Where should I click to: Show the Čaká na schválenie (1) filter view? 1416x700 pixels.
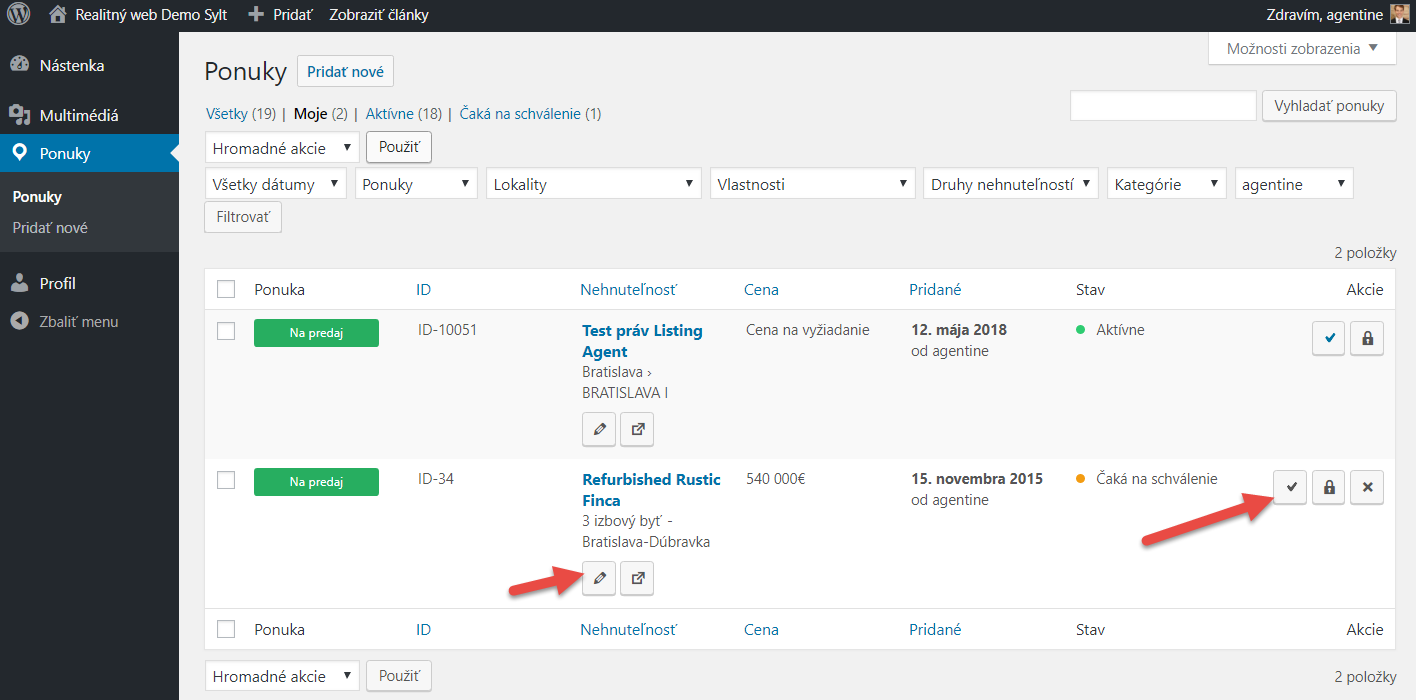click(530, 114)
